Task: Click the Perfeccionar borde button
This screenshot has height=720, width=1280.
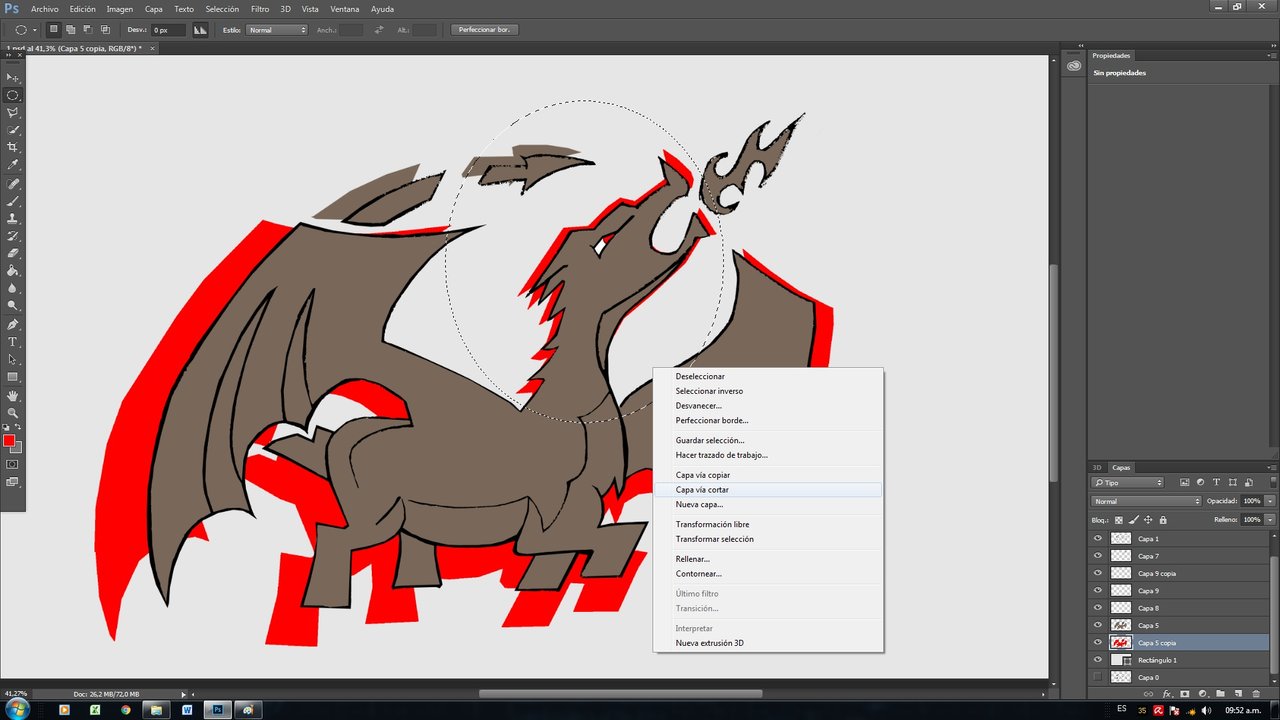Action: 484,30
